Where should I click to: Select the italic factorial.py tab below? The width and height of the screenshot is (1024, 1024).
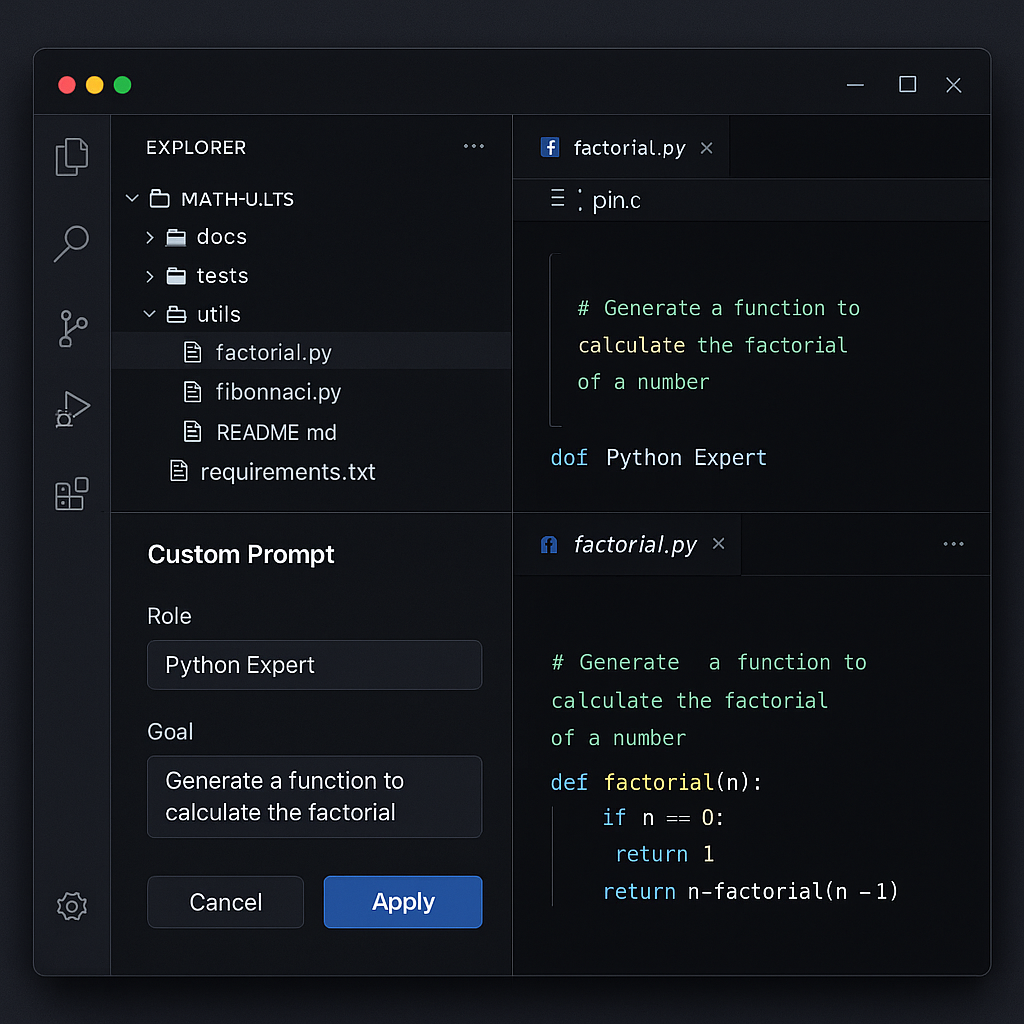tap(634, 544)
